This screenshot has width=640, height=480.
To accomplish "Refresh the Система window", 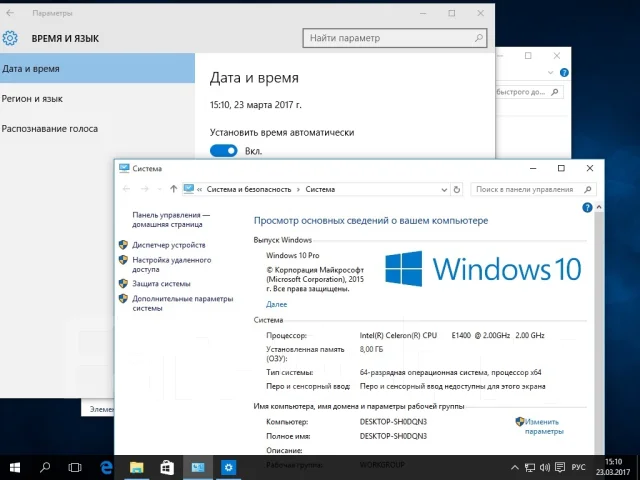I will pos(457,189).
